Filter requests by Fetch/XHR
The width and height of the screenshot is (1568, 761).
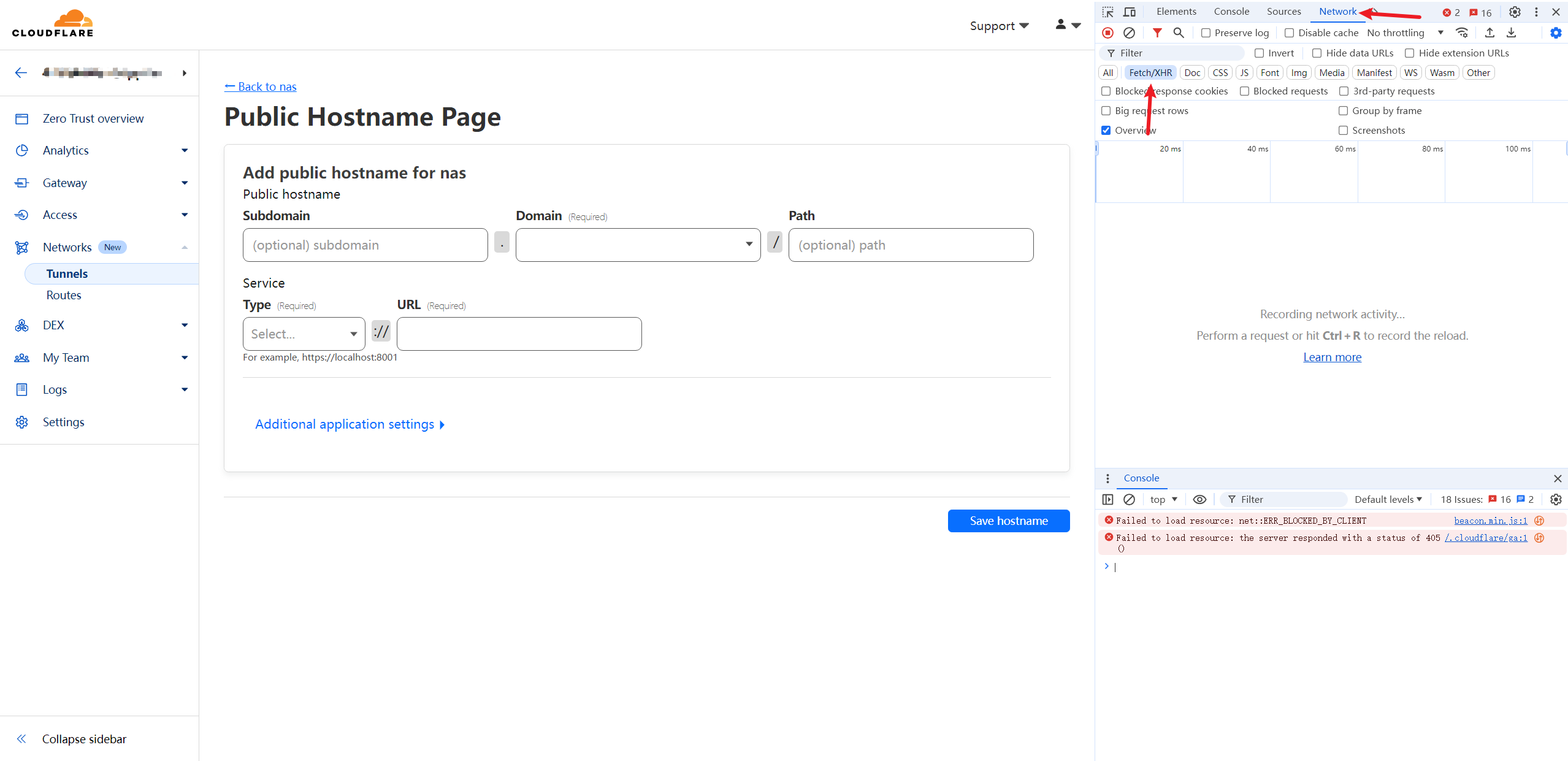[1150, 72]
